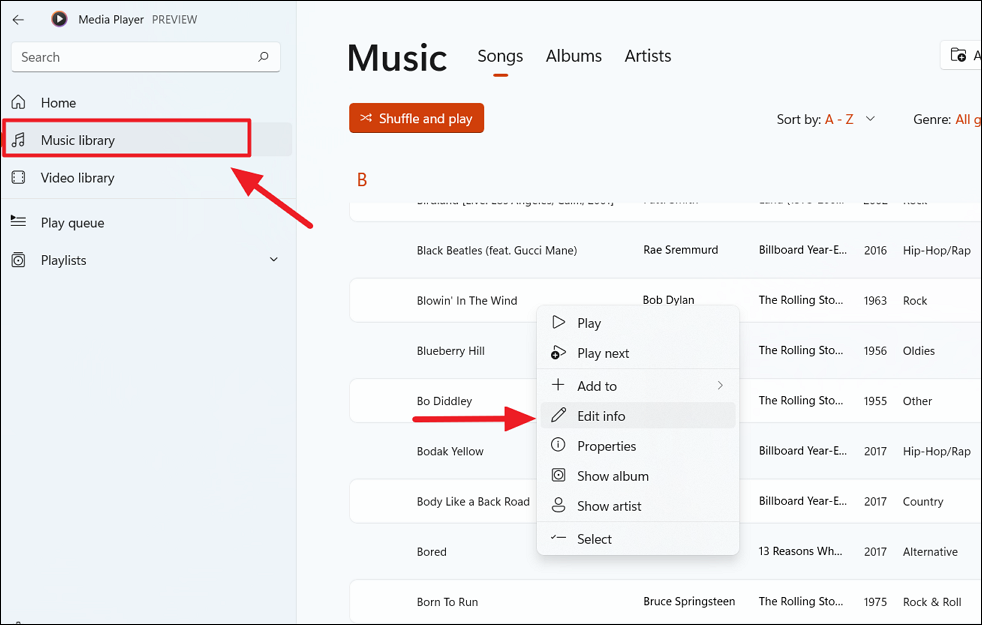The height and width of the screenshot is (625, 982).
Task: Click the Select checklist icon
Action: coord(558,538)
